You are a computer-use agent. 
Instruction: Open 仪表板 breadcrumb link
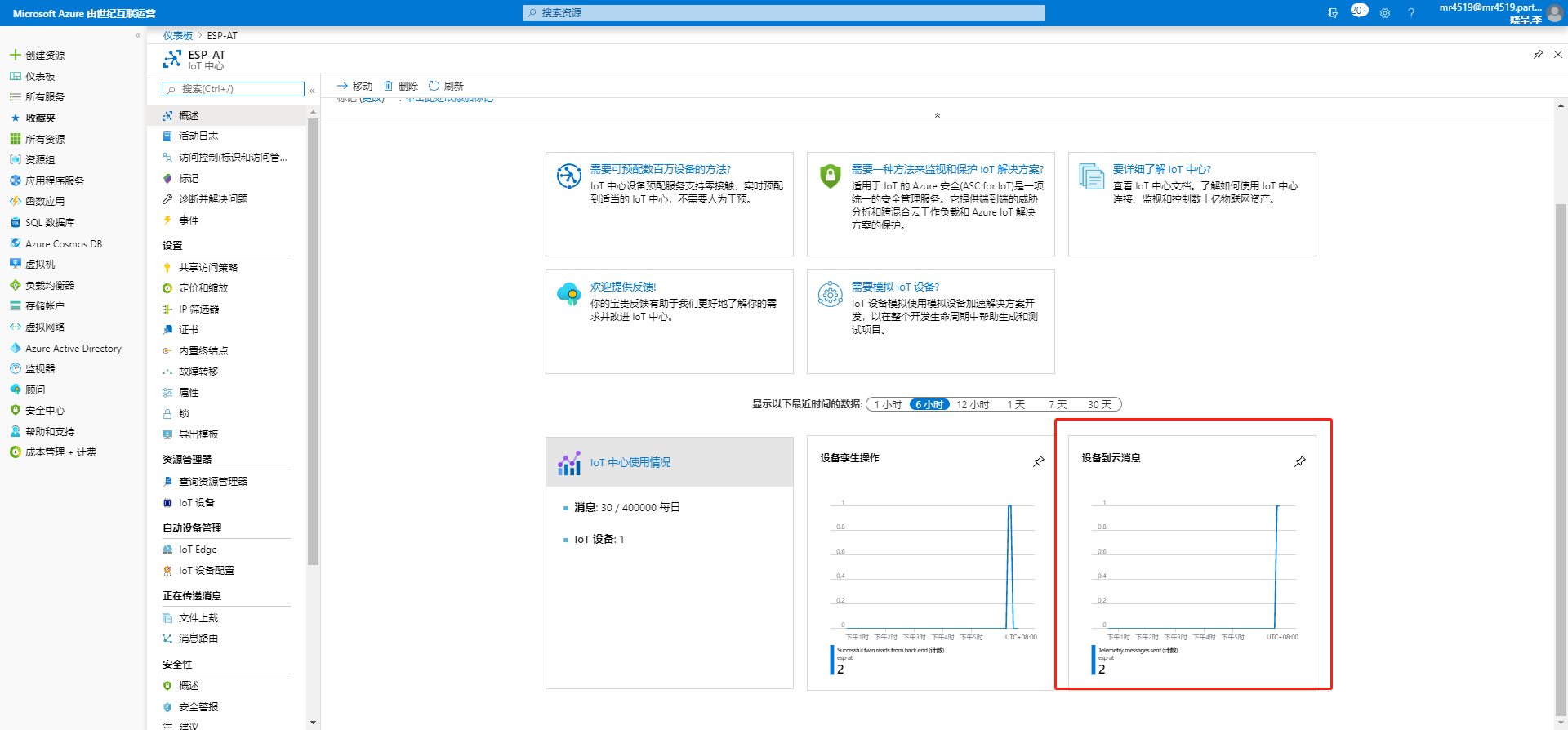click(x=177, y=35)
